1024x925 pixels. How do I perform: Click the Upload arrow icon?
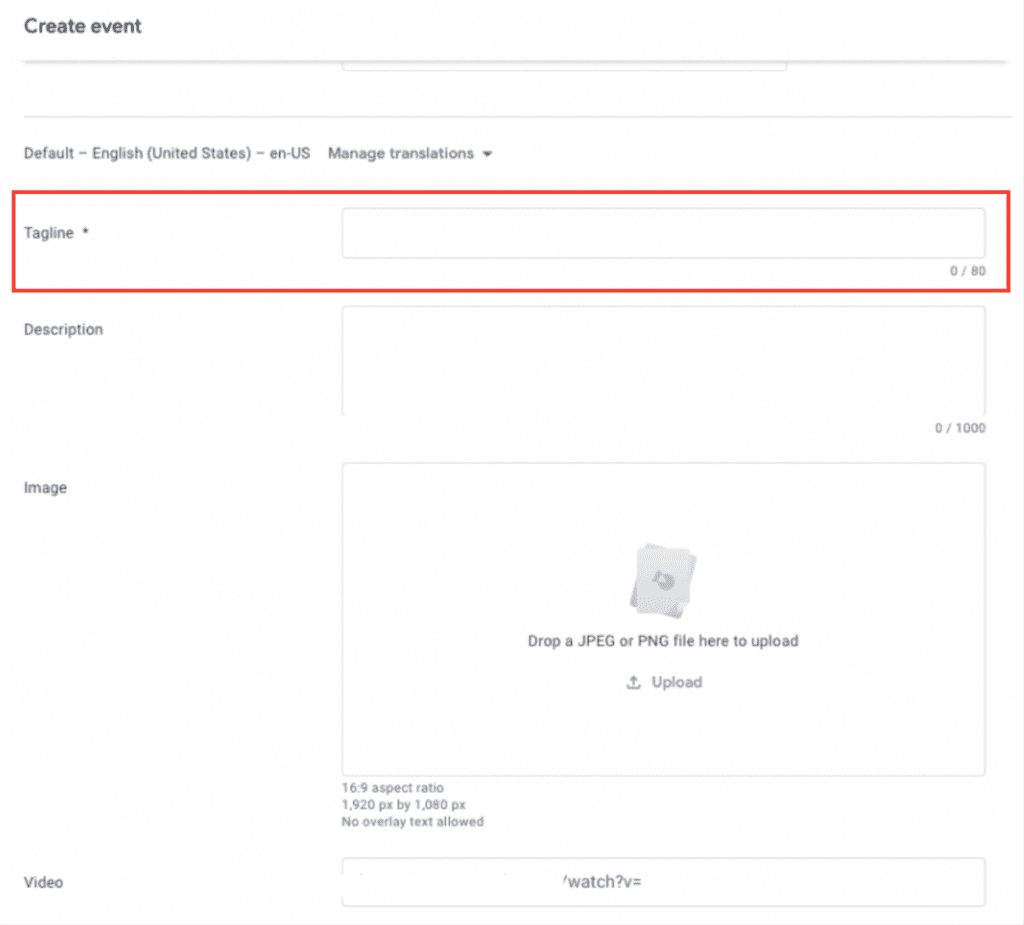pyautogui.click(x=633, y=682)
